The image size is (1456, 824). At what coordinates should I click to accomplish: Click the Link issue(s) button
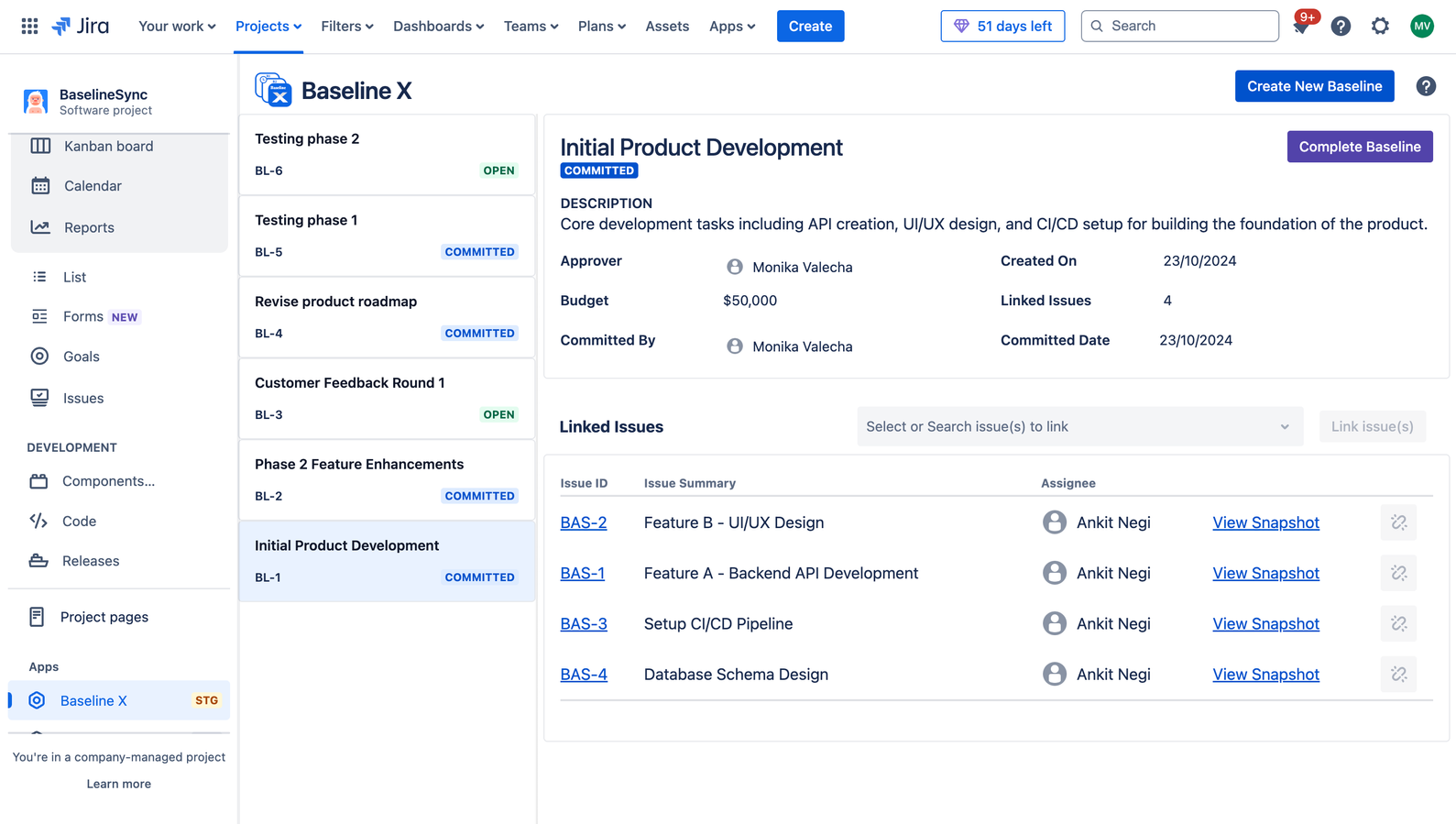[x=1372, y=426]
